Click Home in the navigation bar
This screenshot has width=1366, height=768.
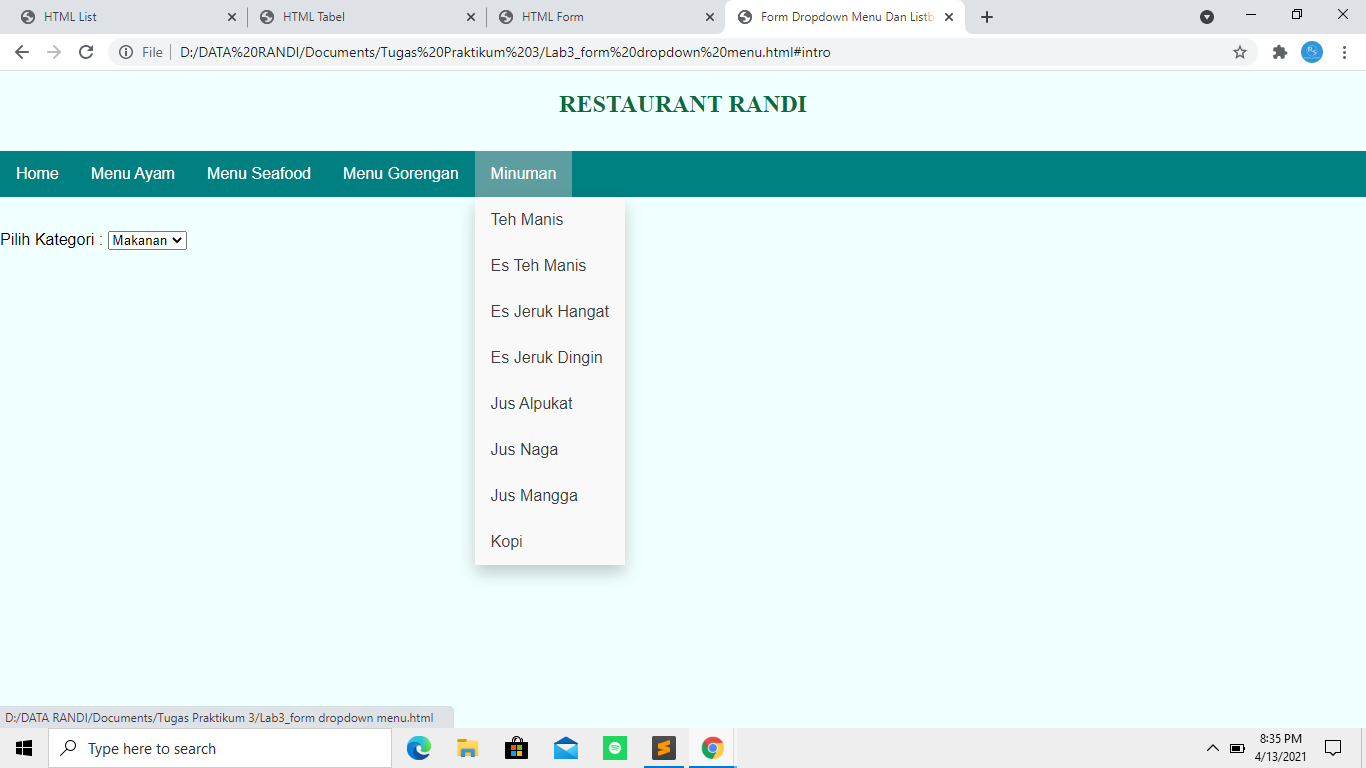click(x=36, y=173)
